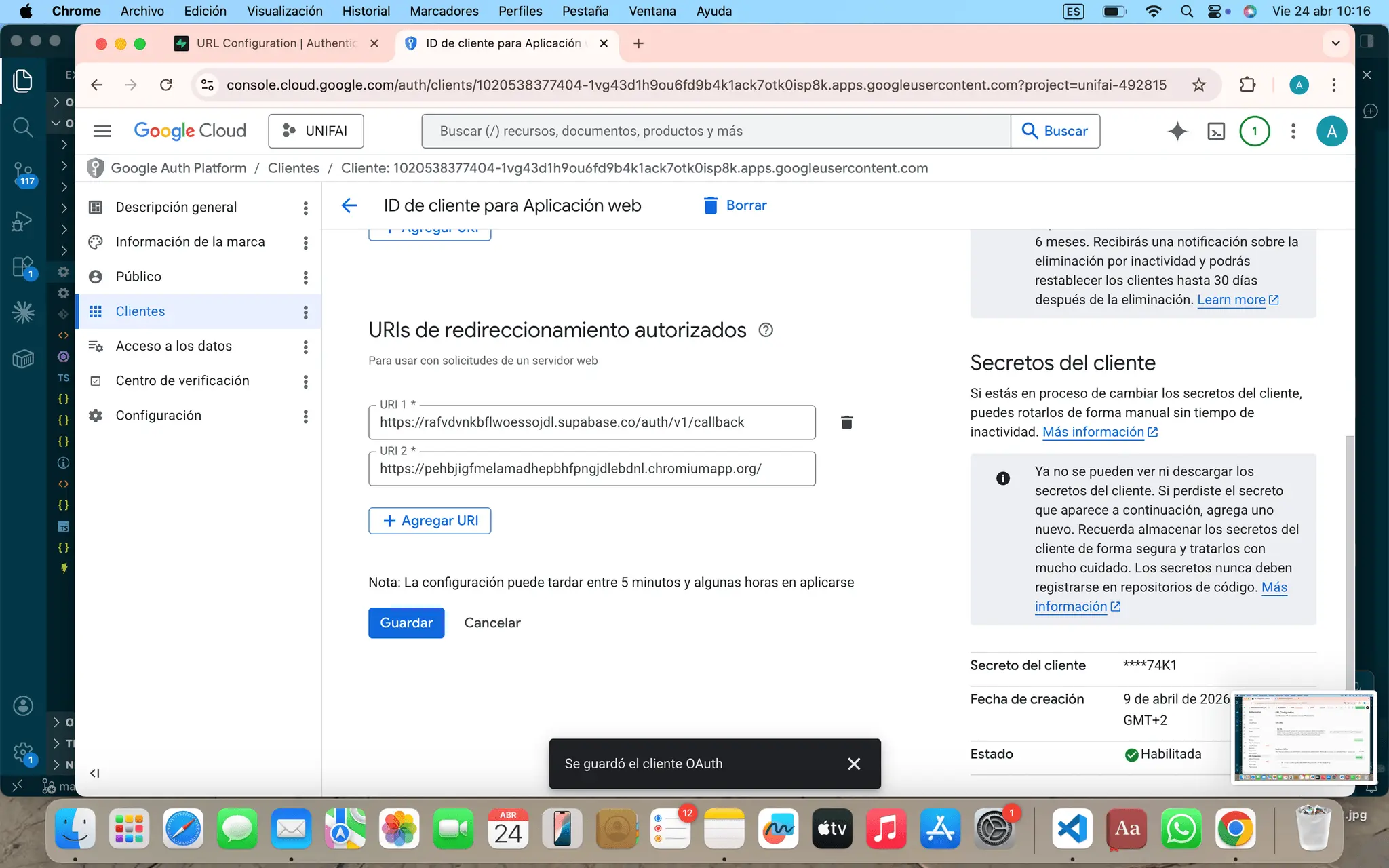Image resolution: width=1389 pixels, height=868 pixels.
Task: View site information icon in address bar
Action: click(x=207, y=85)
